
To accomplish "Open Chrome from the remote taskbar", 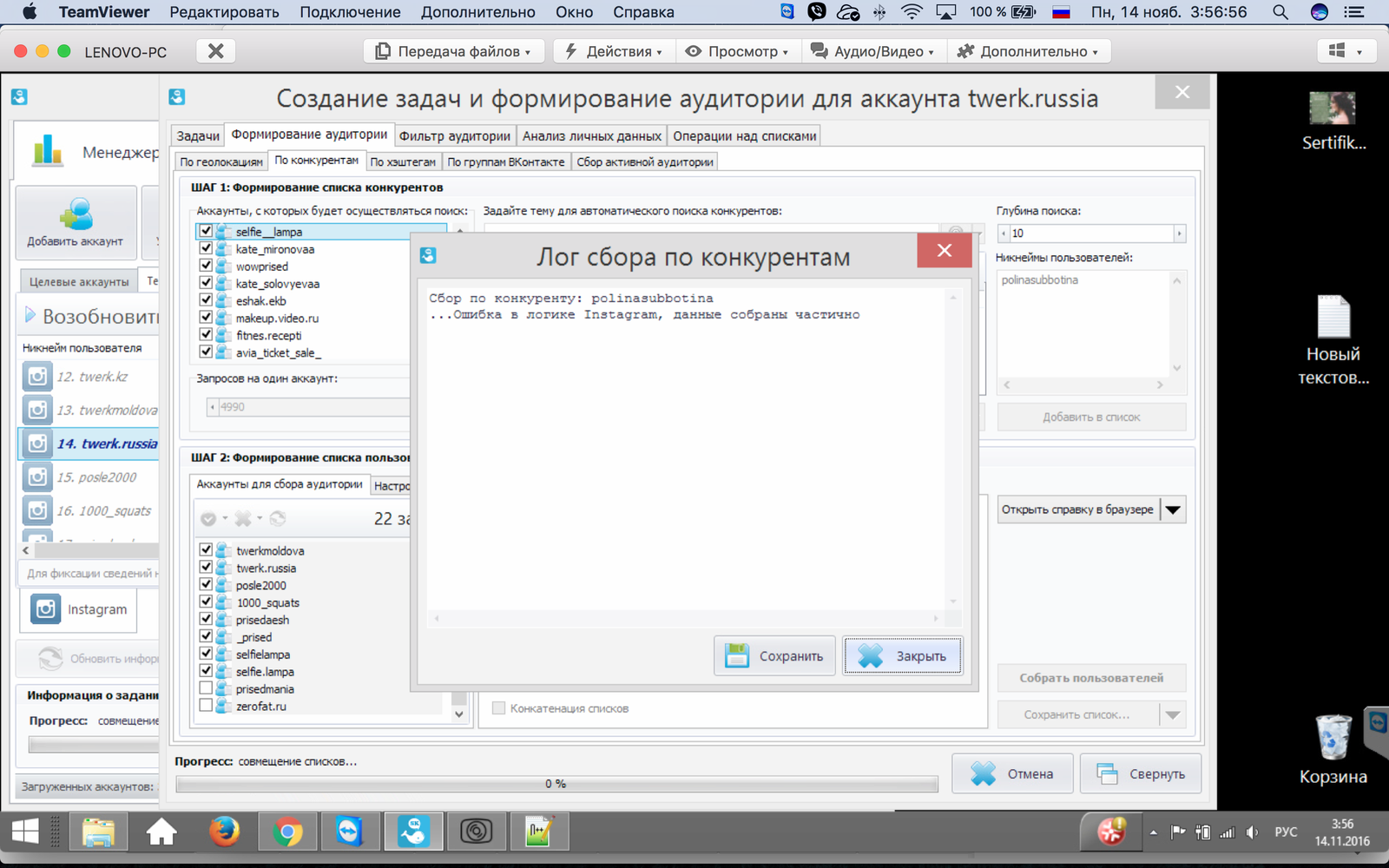I will click(x=286, y=832).
